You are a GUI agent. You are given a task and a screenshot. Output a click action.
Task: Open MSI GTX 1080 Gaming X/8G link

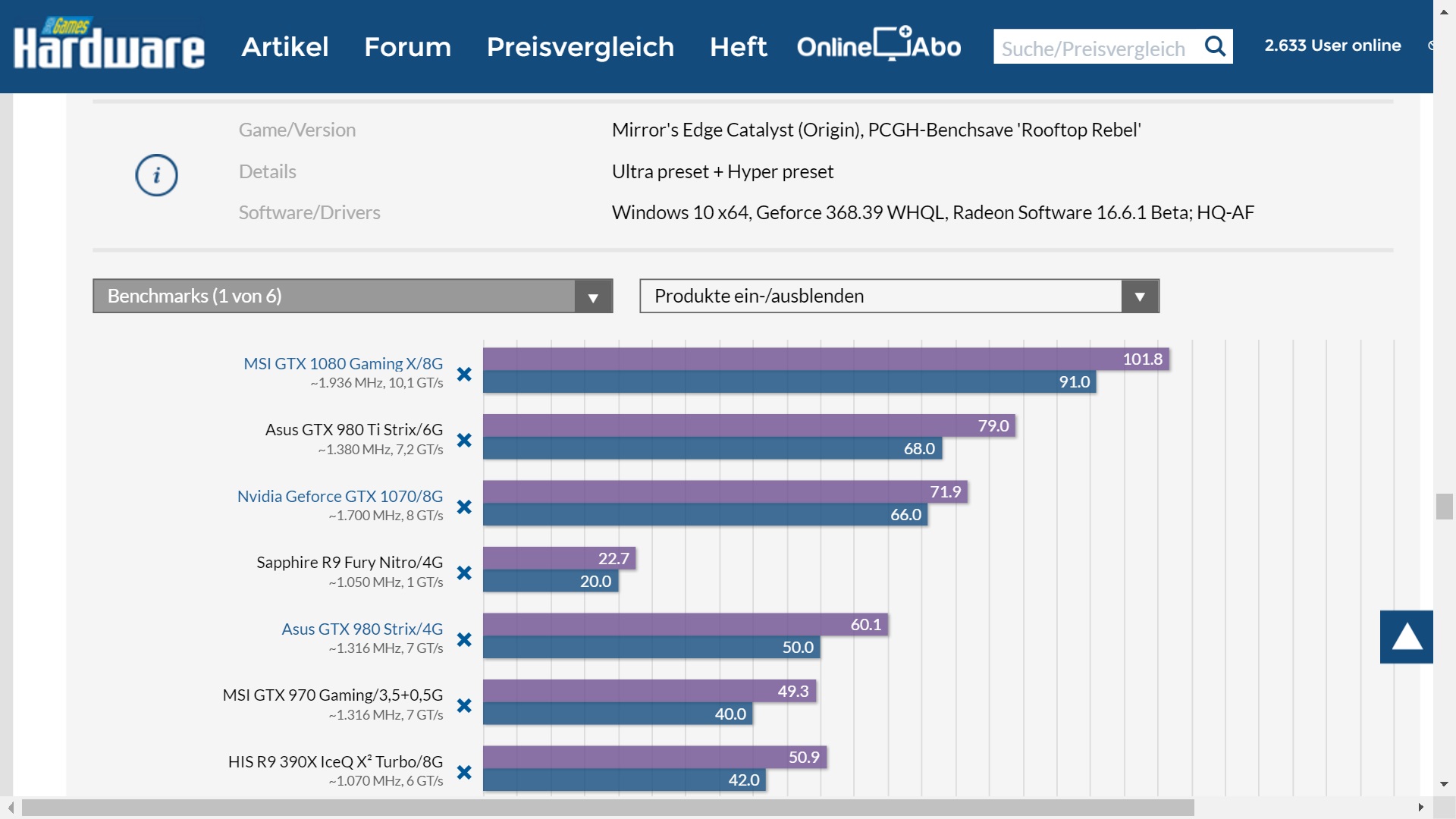tap(343, 363)
